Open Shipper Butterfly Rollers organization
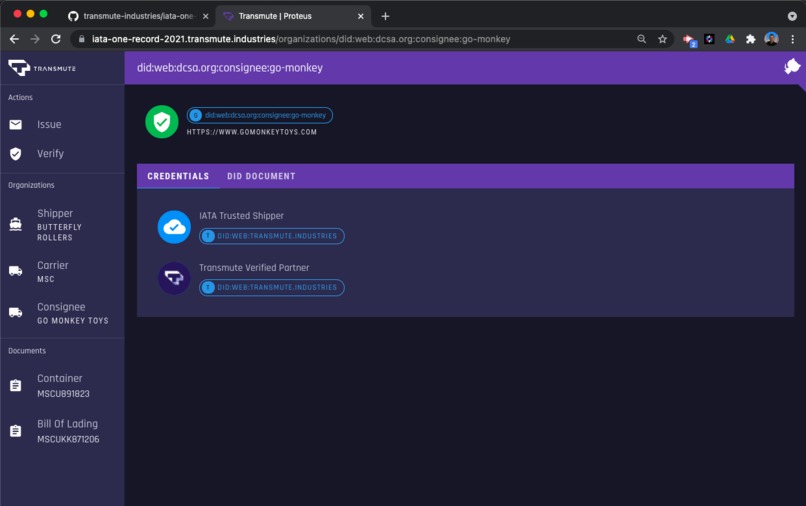 62,225
